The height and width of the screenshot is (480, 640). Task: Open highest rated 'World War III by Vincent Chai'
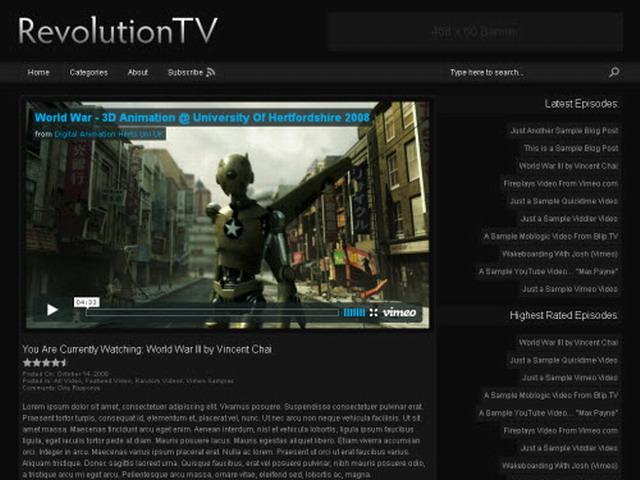pos(568,342)
